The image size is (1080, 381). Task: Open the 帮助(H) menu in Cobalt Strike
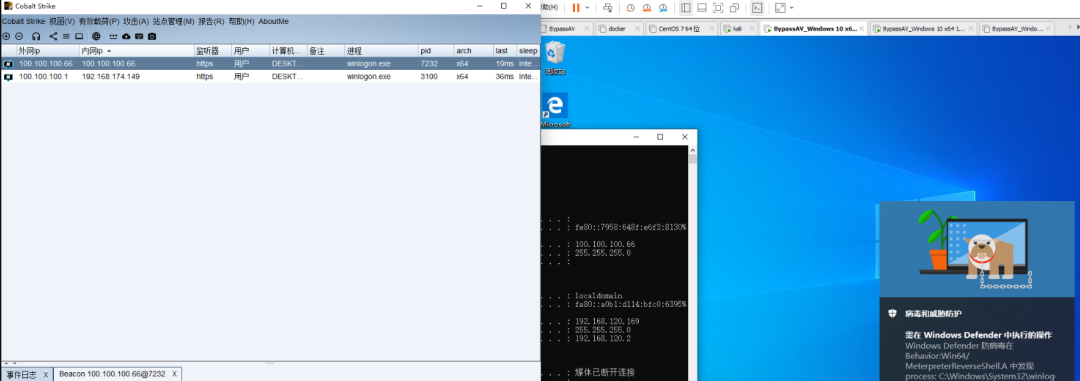coord(241,21)
